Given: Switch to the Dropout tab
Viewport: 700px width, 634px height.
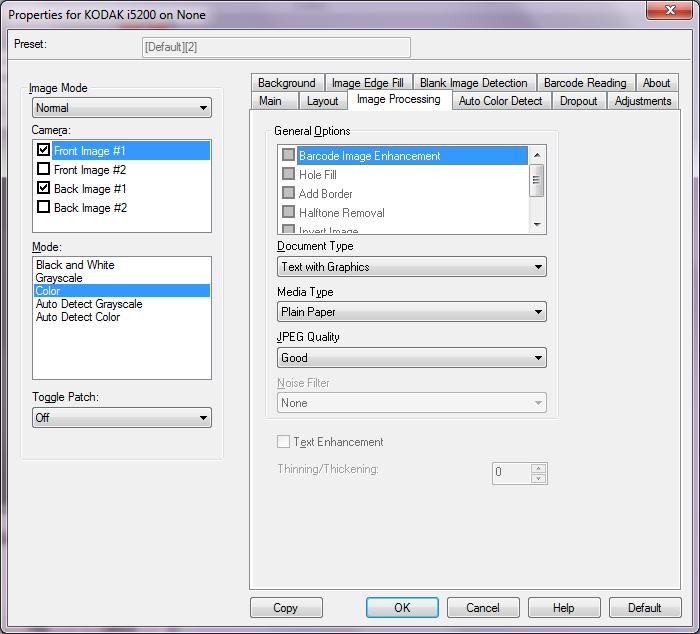Looking at the screenshot, I should coord(579,101).
